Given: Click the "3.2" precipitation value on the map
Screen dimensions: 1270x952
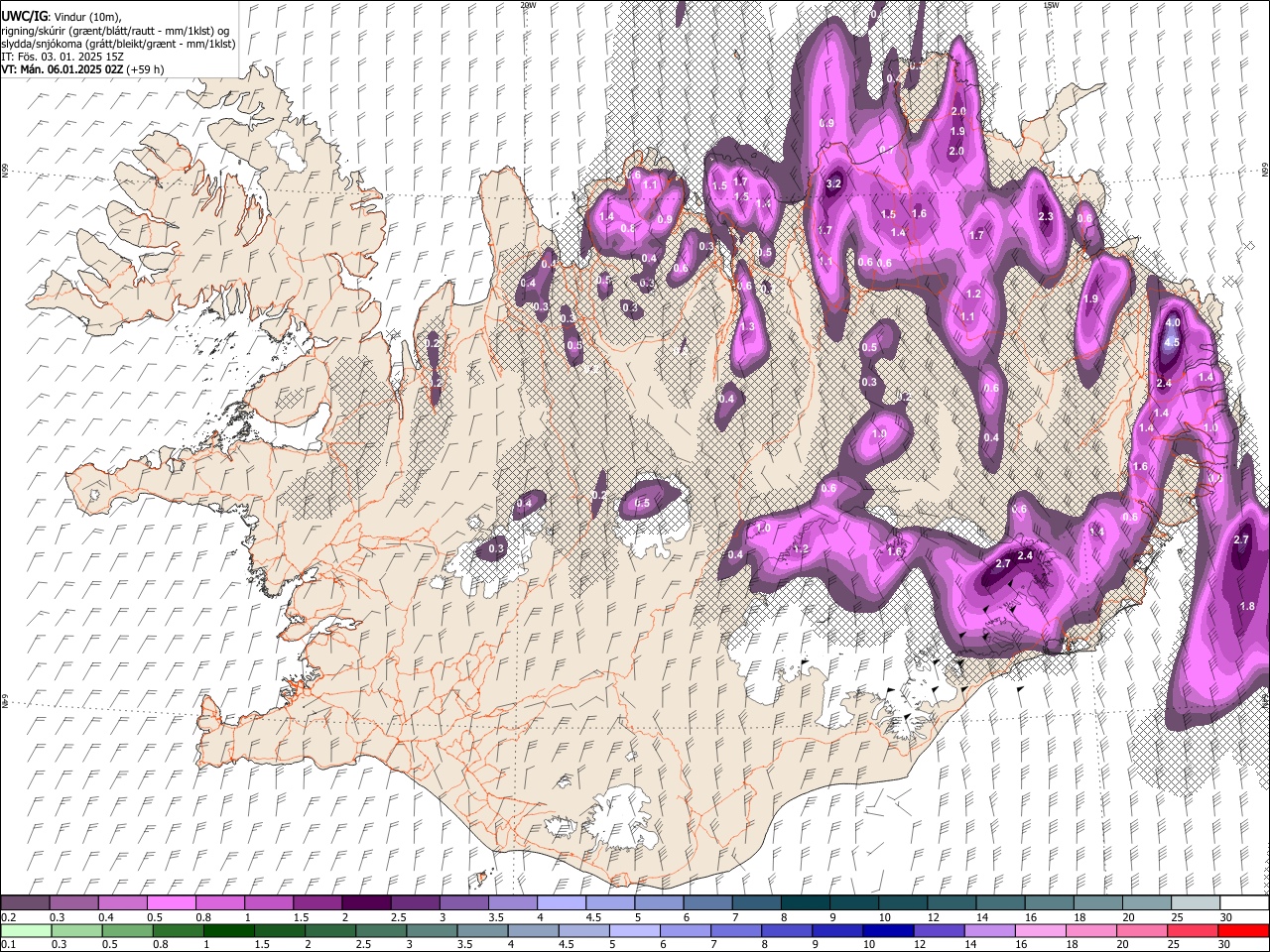Looking at the screenshot, I should 833,183.
